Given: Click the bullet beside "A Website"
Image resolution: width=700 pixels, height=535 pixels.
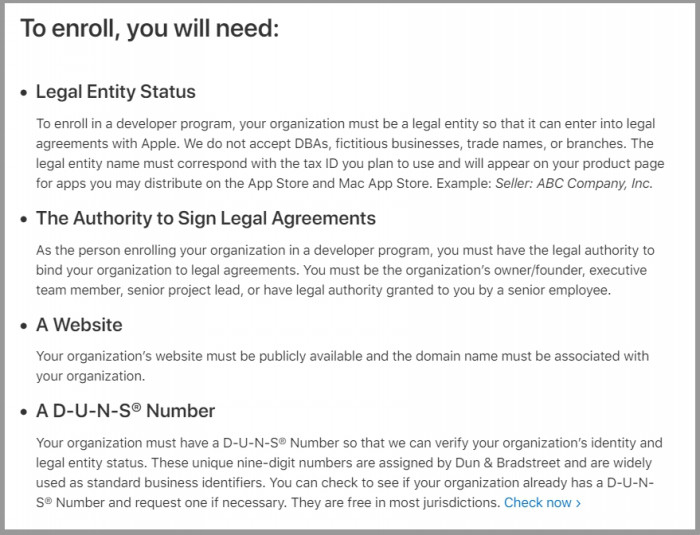Looking at the screenshot, I should pyautogui.click(x=24, y=326).
